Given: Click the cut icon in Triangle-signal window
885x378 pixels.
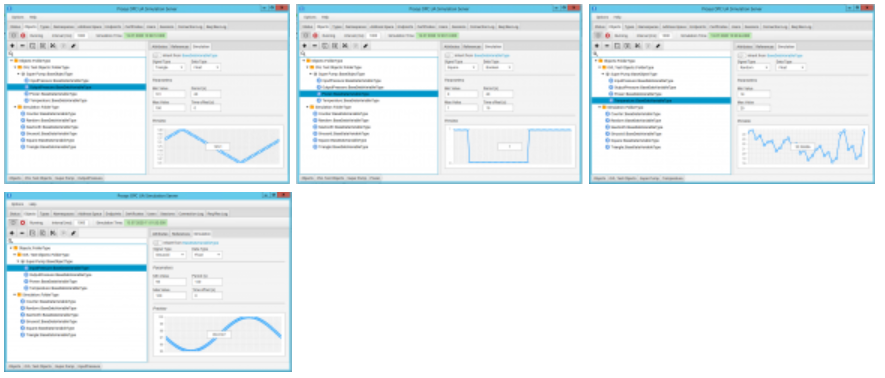Looking at the screenshot, I should coord(53,45).
